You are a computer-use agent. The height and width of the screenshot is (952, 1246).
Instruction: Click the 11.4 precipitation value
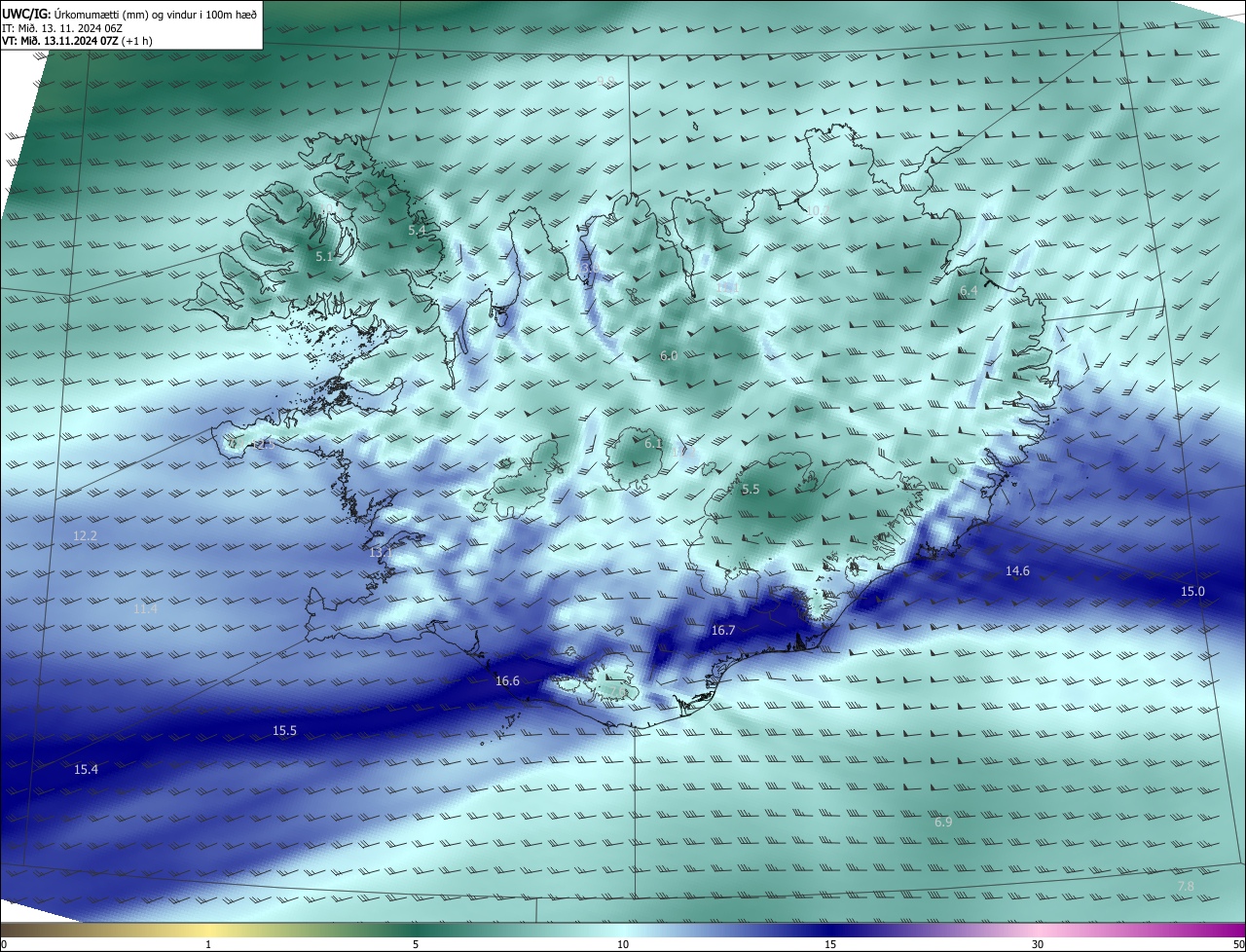pyautogui.click(x=144, y=609)
